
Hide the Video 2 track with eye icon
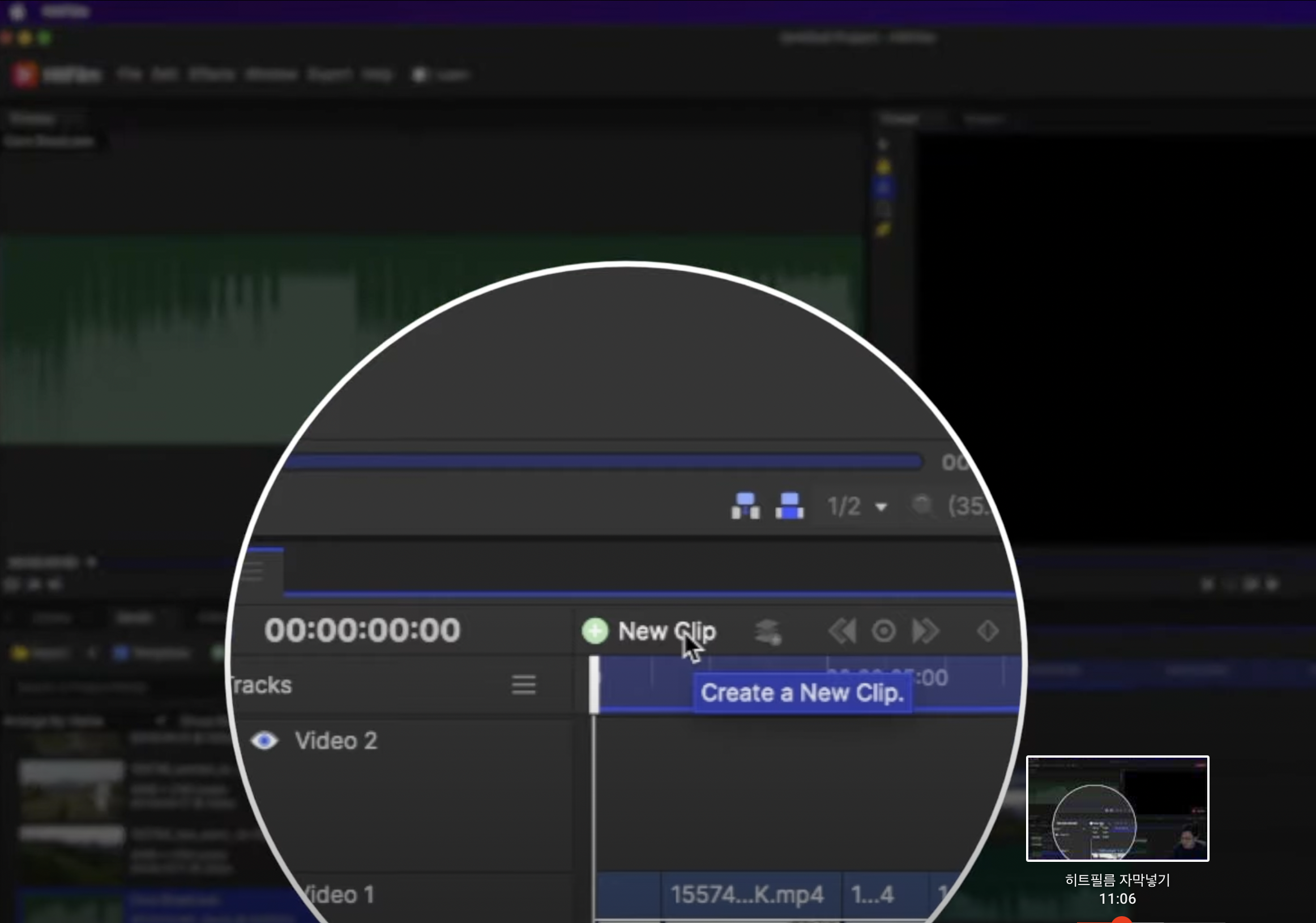pyautogui.click(x=264, y=741)
